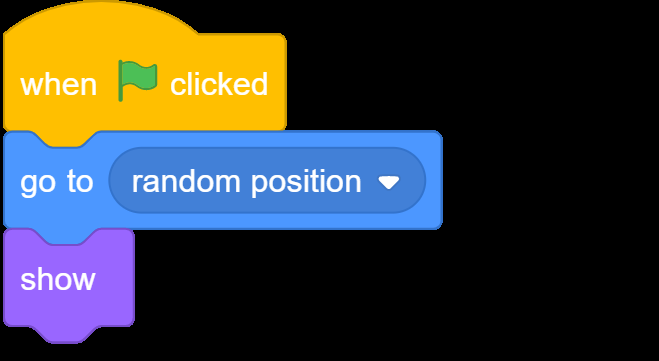The height and width of the screenshot is (361, 659).
Task: Open the random position dropdown menu
Action: pyautogui.click(x=267, y=180)
